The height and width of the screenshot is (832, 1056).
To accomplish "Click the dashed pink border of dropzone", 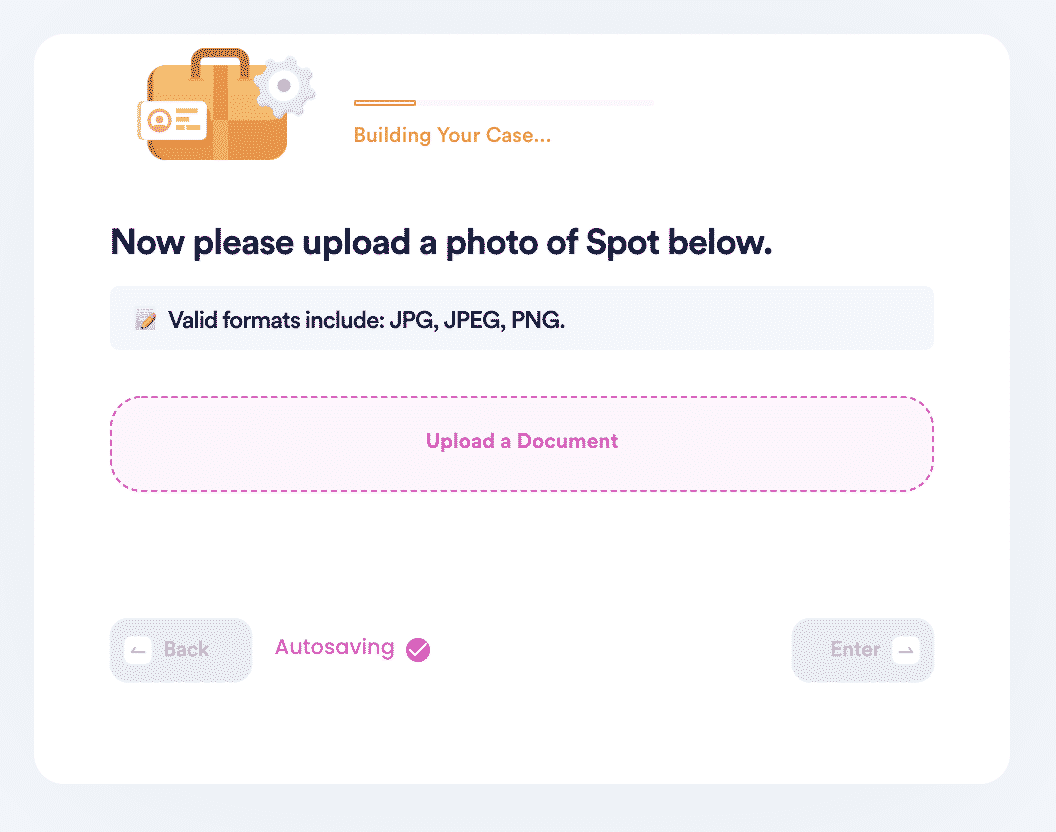I will coord(522,397).
